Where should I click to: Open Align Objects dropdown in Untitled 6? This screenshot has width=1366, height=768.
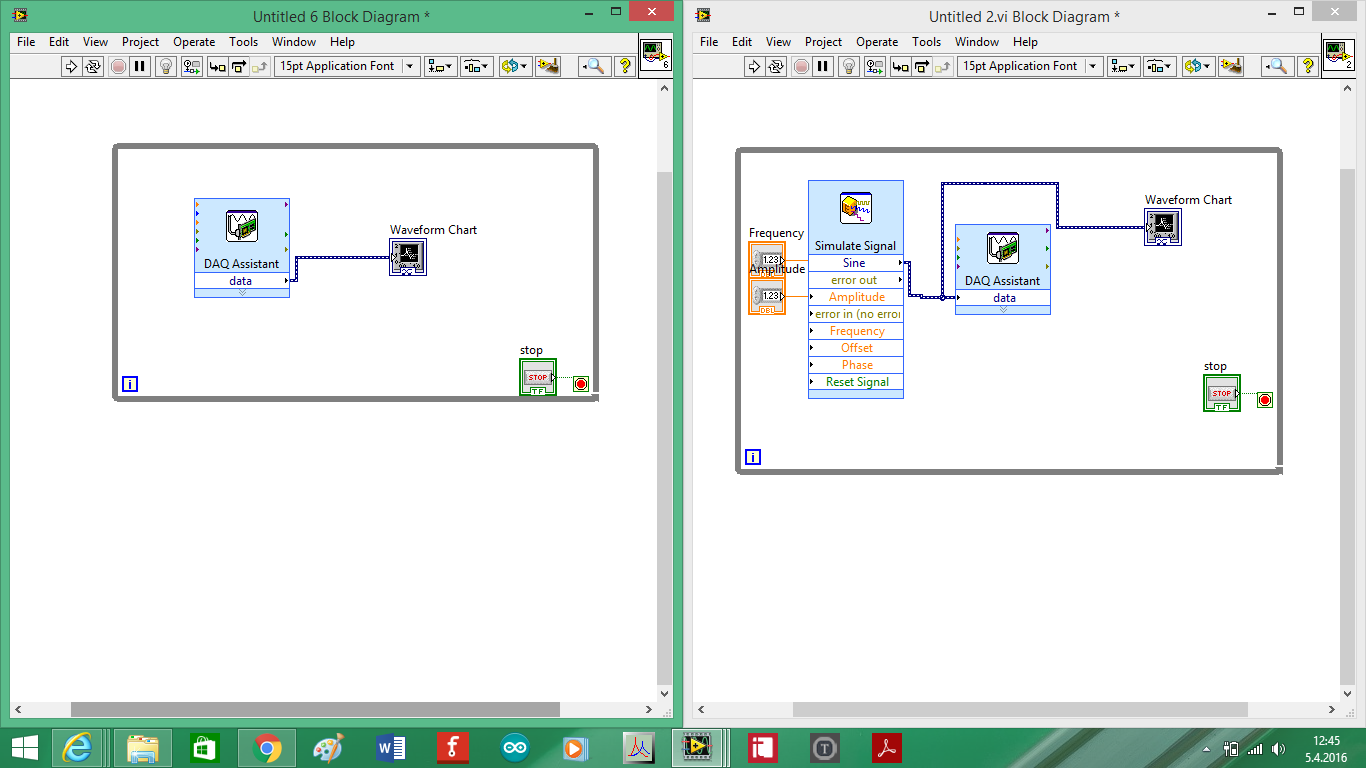pos(440,66)
